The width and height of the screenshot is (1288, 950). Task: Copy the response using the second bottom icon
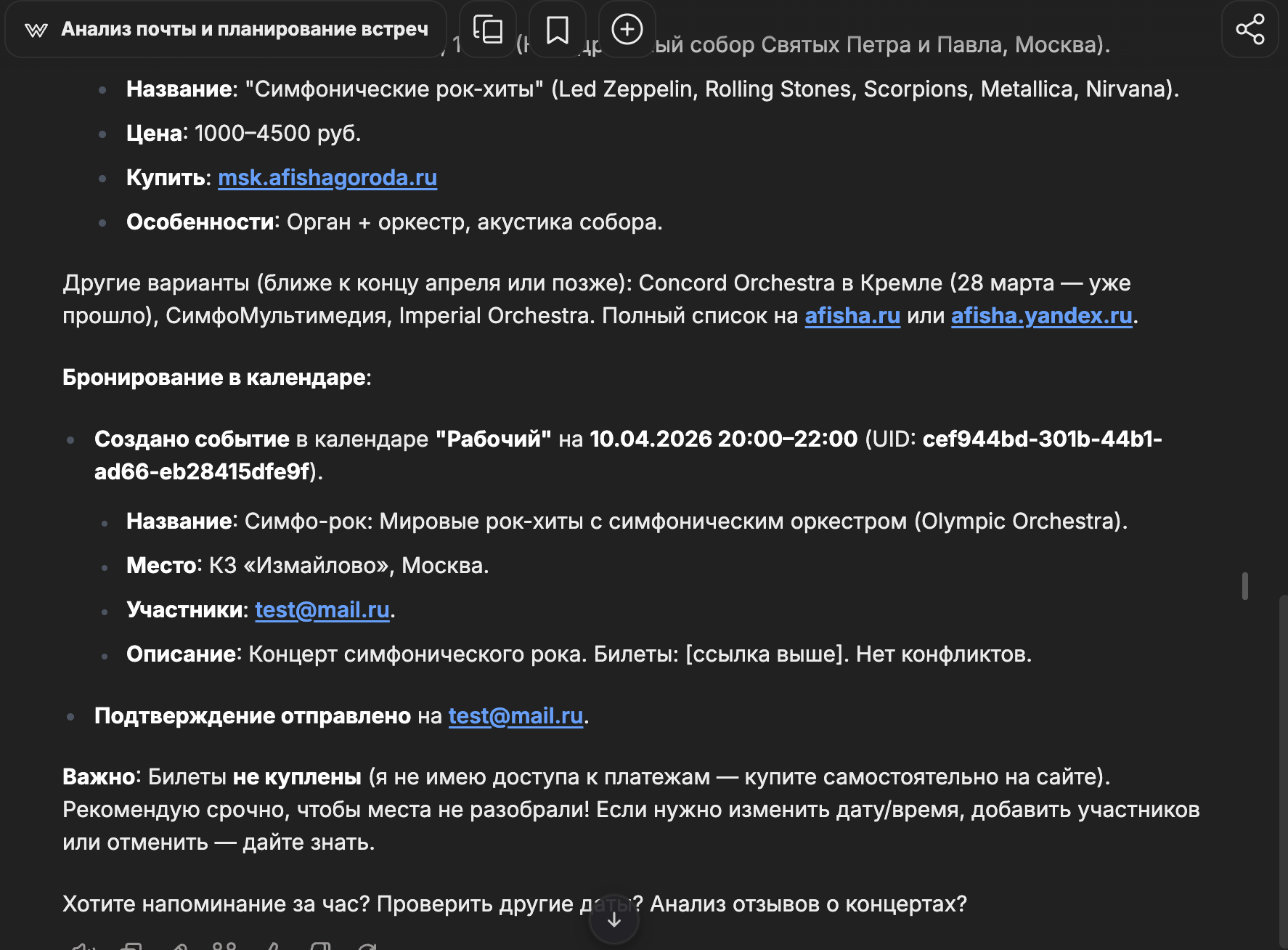pyautogui.click(x=131, y=946)
